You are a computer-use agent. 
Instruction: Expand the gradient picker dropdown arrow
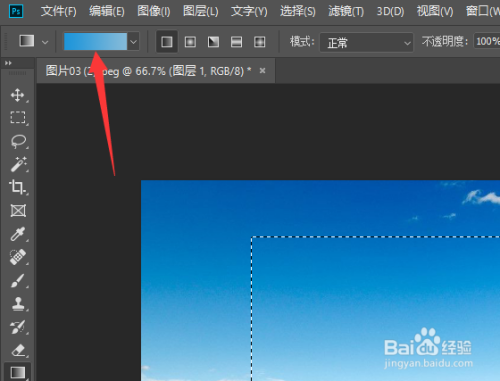133,42
